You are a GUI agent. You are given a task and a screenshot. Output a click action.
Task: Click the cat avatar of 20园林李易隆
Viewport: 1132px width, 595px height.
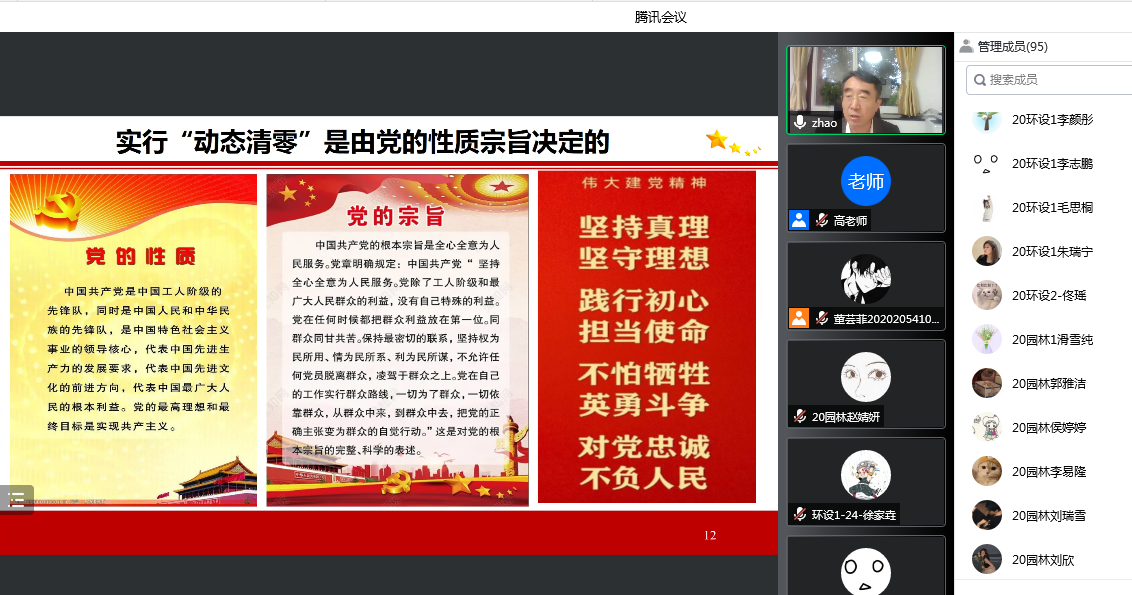(x=987, y=470)
